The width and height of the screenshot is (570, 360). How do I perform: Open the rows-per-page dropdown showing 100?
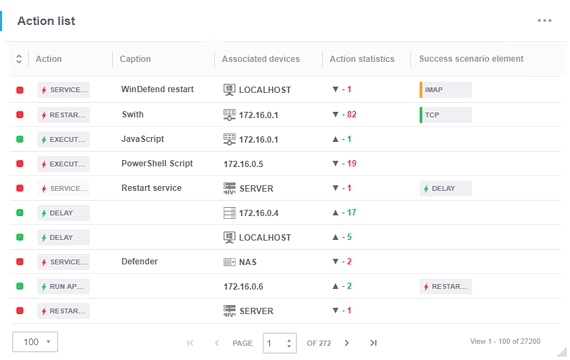point(35,342)
